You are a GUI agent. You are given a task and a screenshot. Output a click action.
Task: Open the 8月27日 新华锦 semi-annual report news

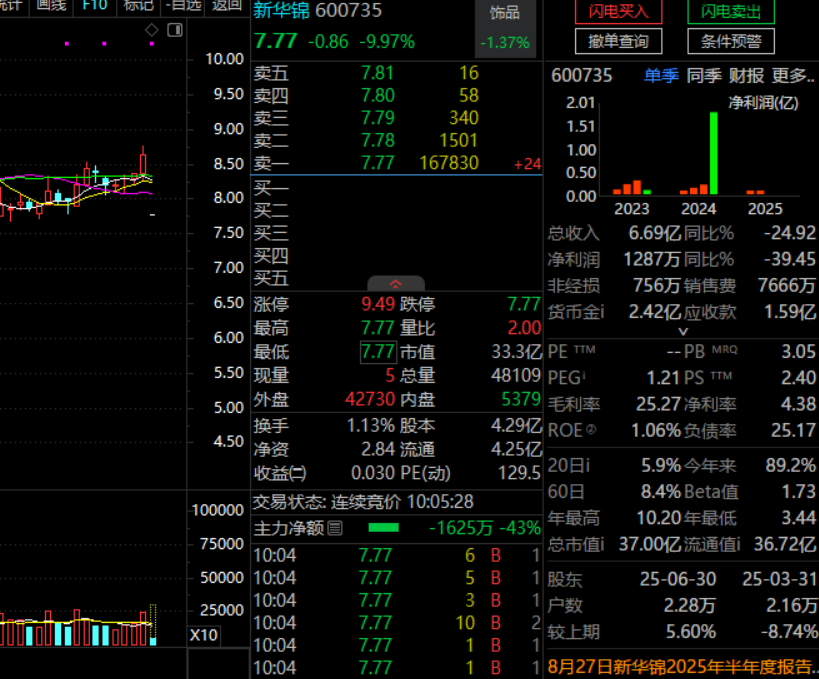681,666
